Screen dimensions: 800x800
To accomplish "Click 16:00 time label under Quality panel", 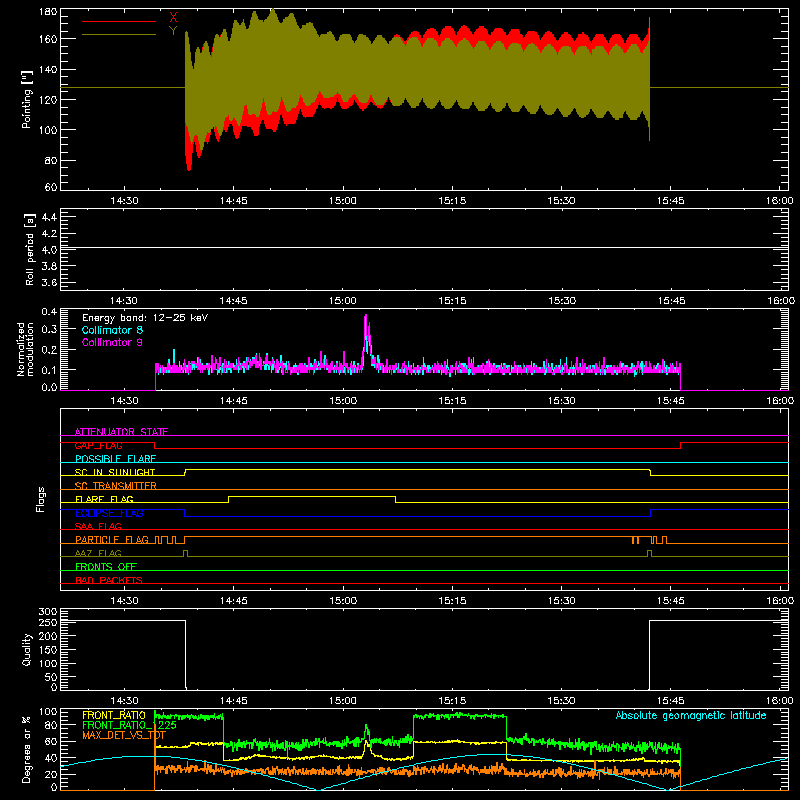I will (x=780, y=701).
